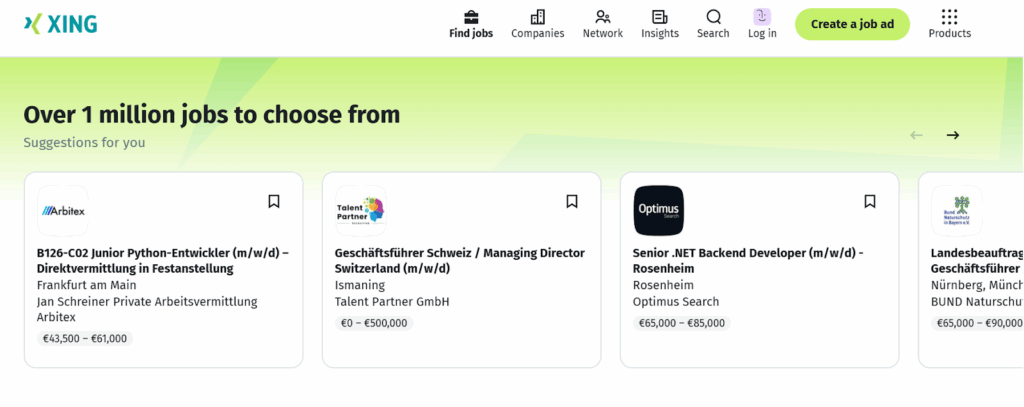
Task: Open the Network page
Action: coord(602,24)
